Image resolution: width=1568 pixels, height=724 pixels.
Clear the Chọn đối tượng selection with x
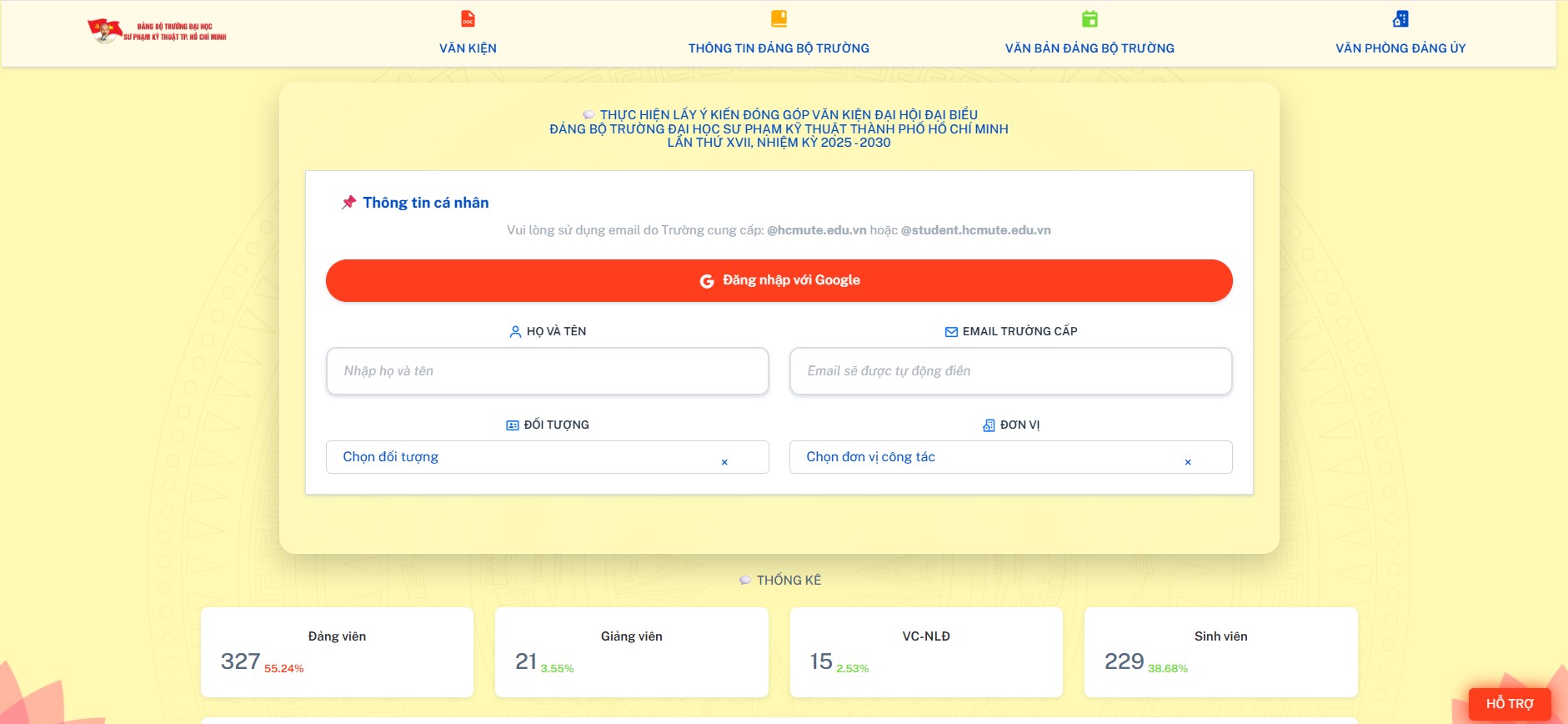724,462
